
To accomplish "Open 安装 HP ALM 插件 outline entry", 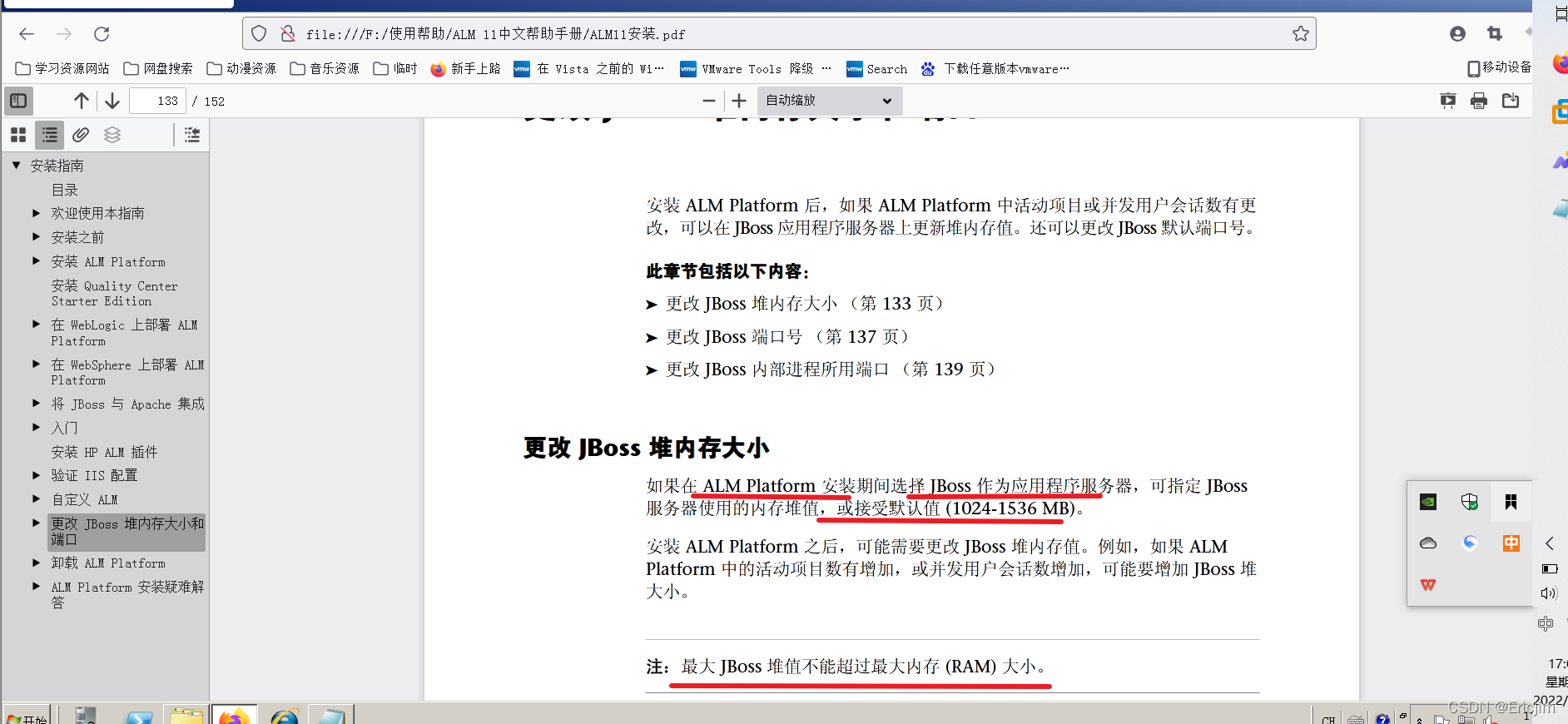I will 104,452.
